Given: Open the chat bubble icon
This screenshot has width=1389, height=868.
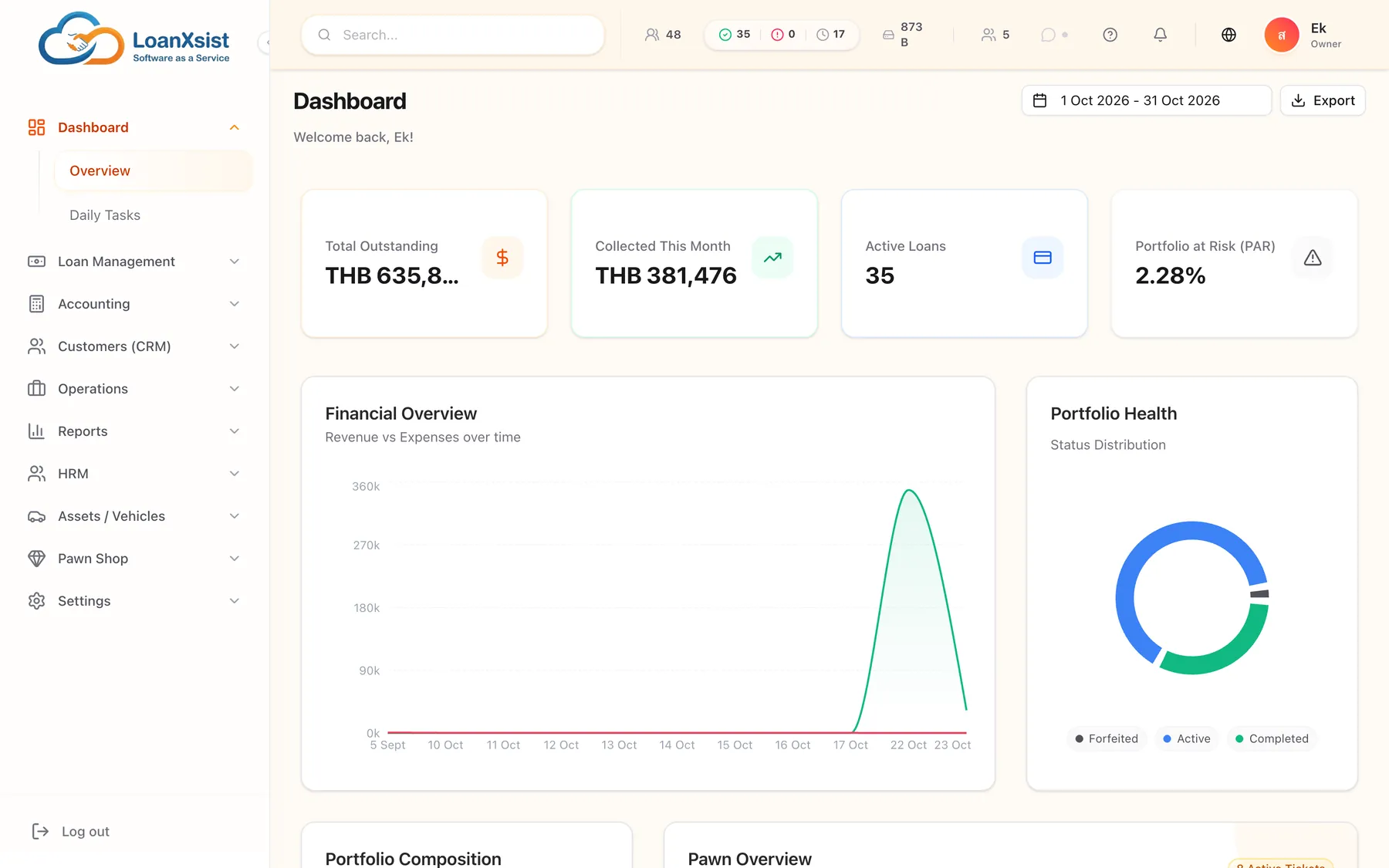Looking at the screenshot, I should click(1048, 35).
